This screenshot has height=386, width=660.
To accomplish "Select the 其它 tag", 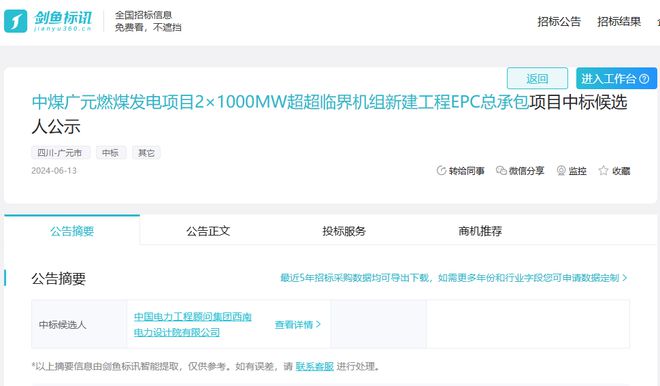I will (x=146, y=152).
